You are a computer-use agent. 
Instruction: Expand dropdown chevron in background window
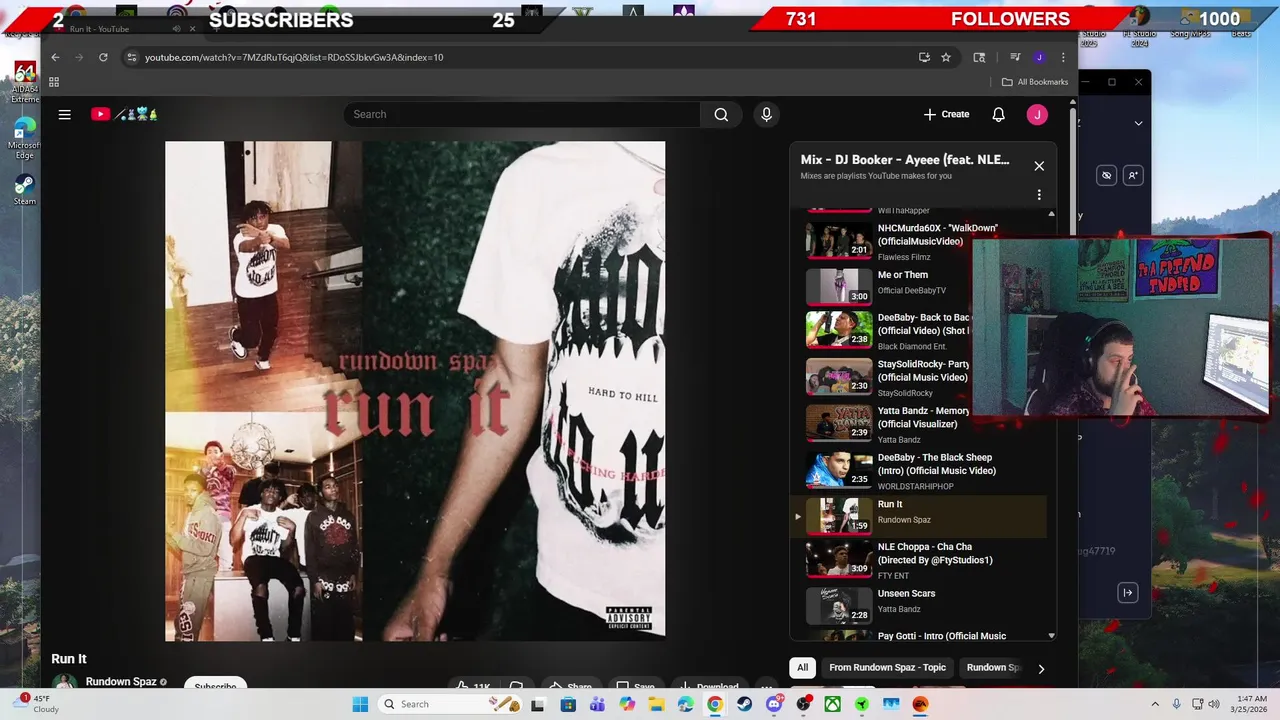coord(1138,123)
